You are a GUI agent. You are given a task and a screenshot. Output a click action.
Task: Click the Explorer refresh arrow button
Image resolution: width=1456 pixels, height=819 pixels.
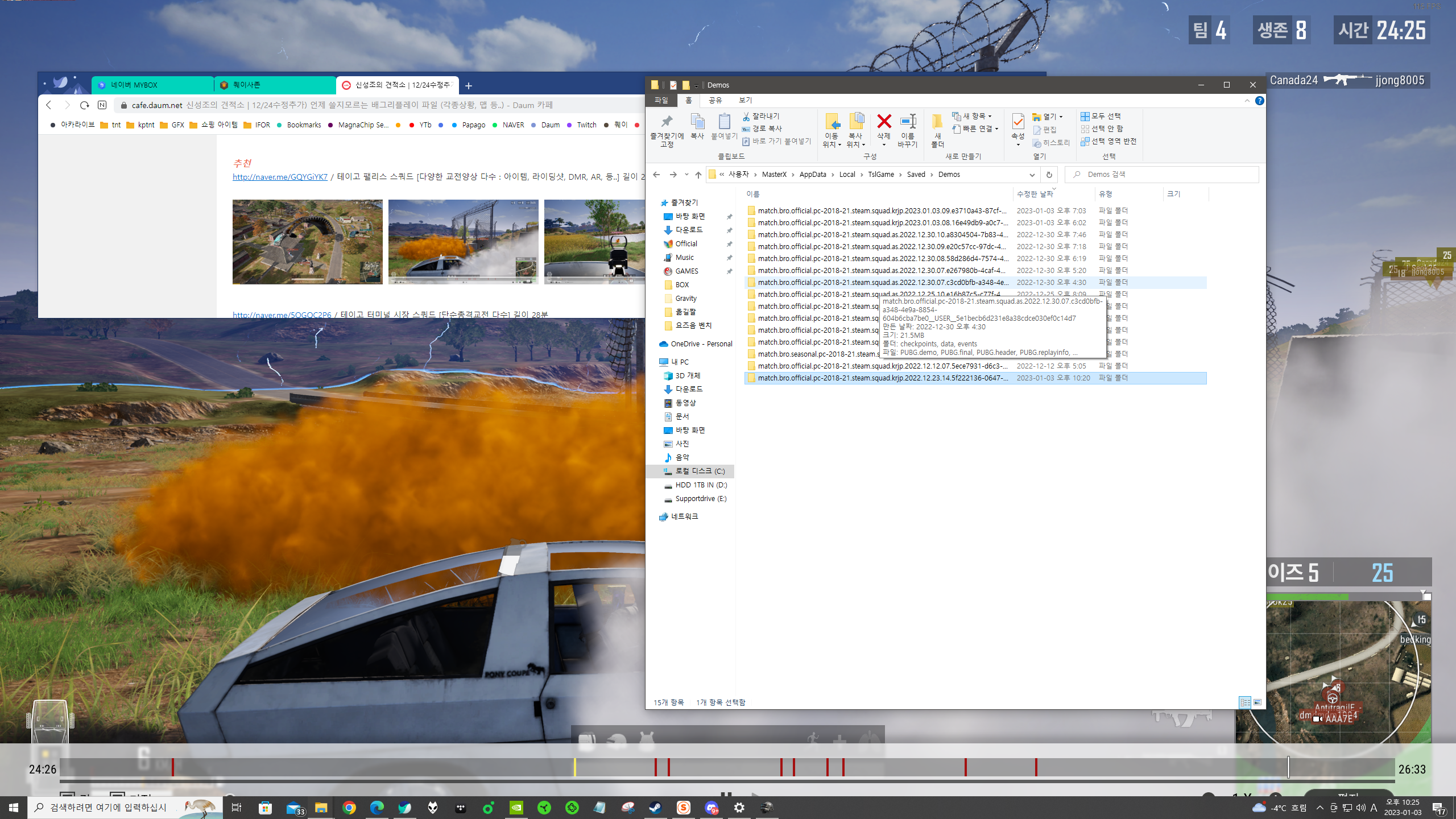[x=1049, y=175]
